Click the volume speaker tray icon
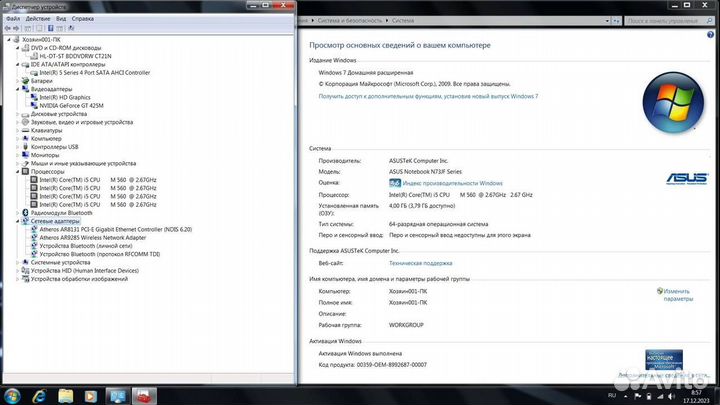The height and width of the screenshot is (405, 720). click(x=671, y=396)
